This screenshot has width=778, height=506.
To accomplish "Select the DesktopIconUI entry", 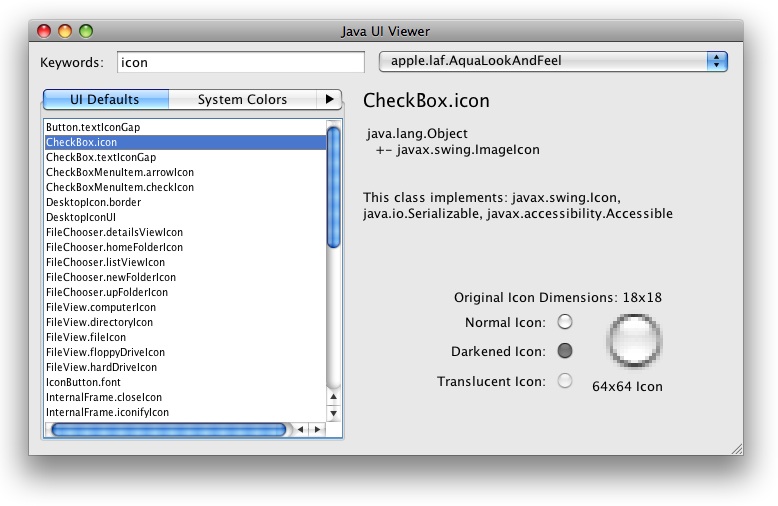I will (x=185, y=217).
